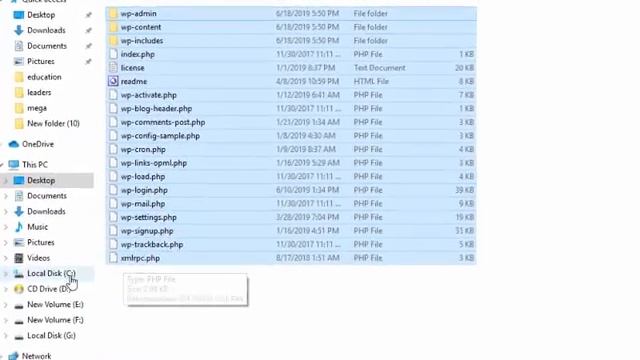
Task: Select the xmlrpc.php file name
Action: 140,258
